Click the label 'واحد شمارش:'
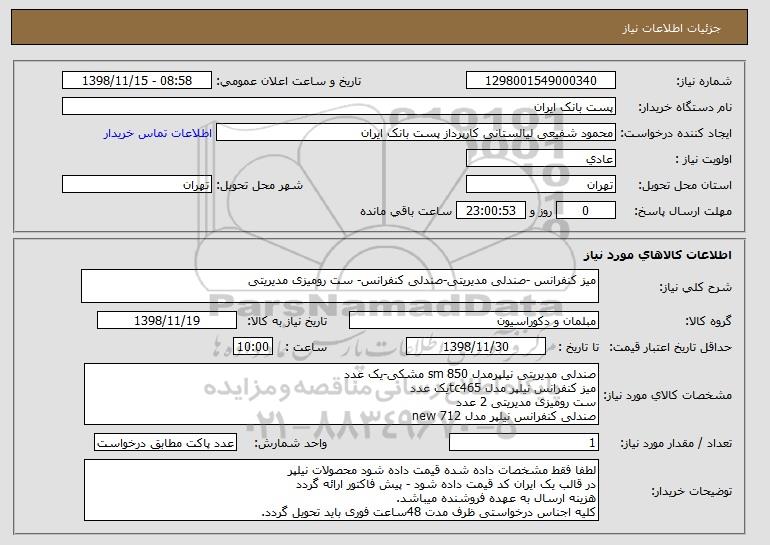 [x=290, y=443]
